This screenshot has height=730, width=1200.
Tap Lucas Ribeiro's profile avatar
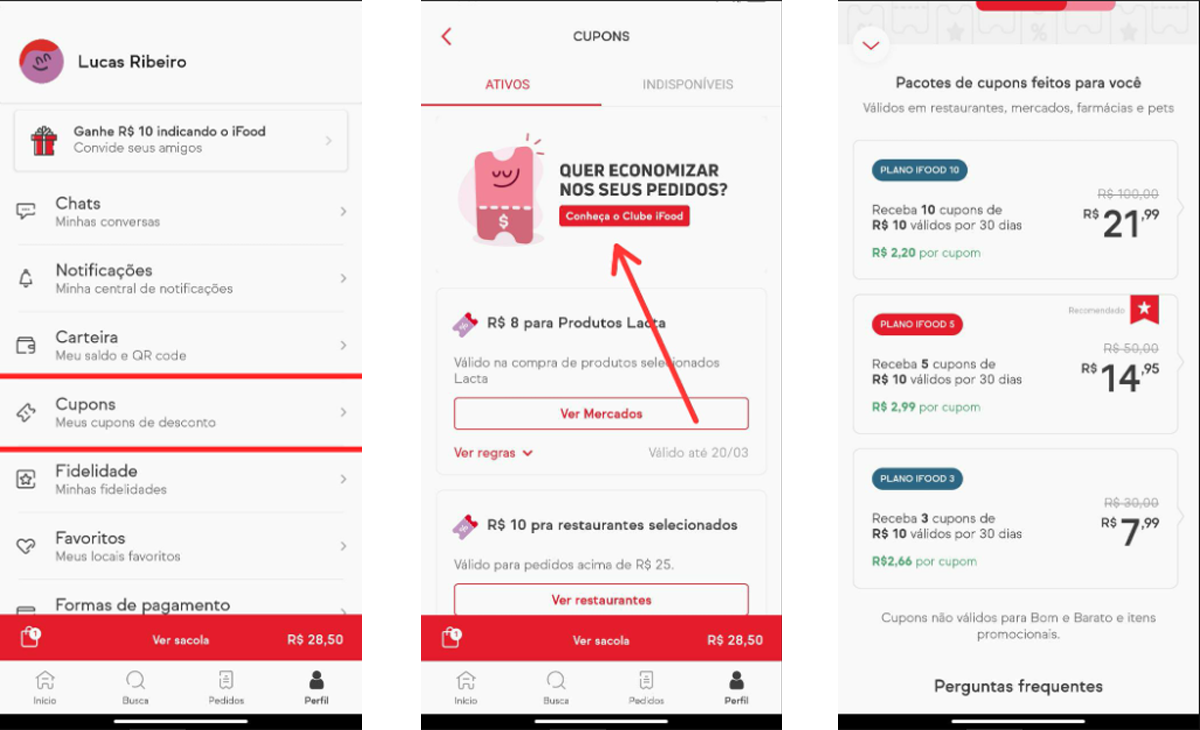[x=41, y=61]
